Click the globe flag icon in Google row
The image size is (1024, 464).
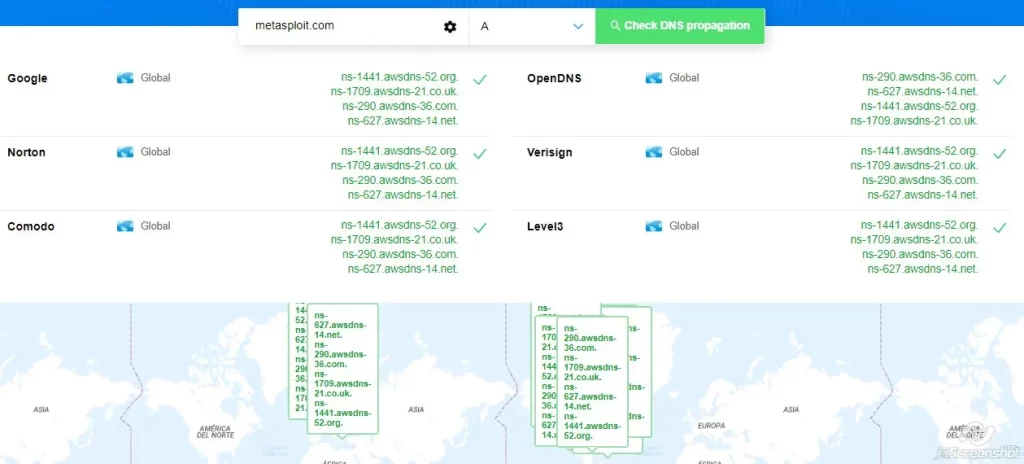tap(125, 78)
